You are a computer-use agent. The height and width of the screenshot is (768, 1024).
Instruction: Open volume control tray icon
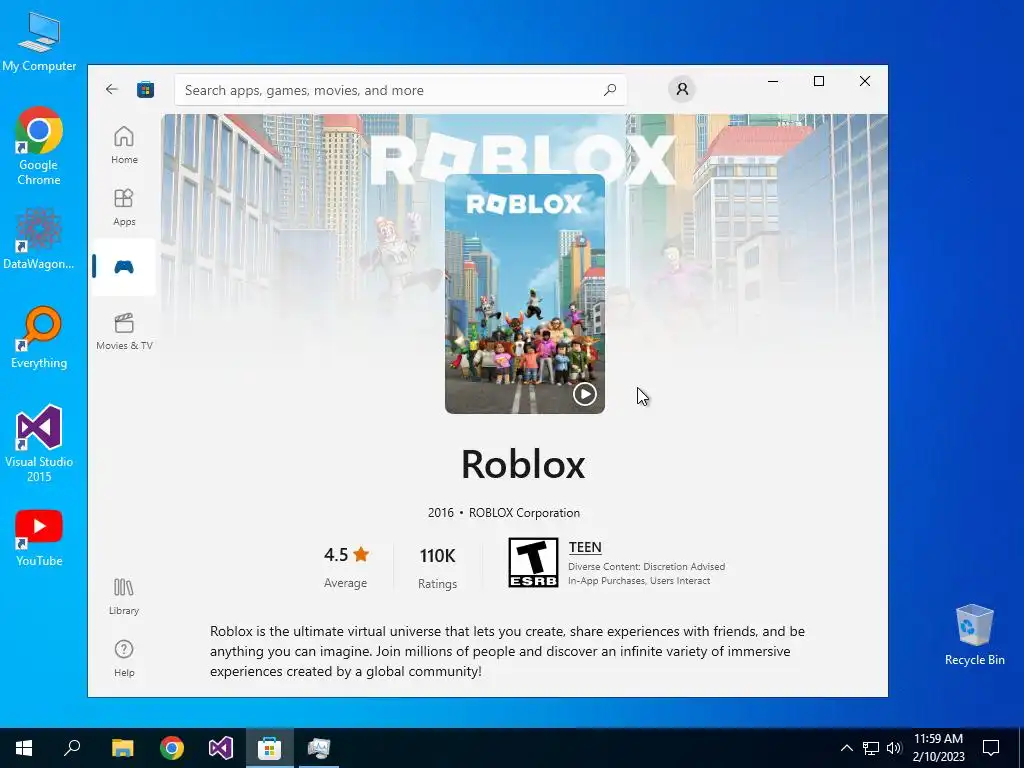click(x=894, y=748)
